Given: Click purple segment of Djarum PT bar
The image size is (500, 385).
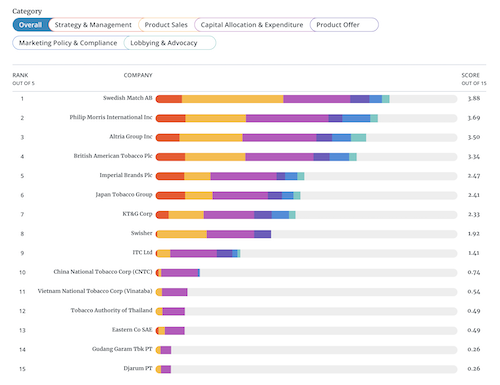Looking at the screenshot, I should pyautogui.click(x=166, y=370).
